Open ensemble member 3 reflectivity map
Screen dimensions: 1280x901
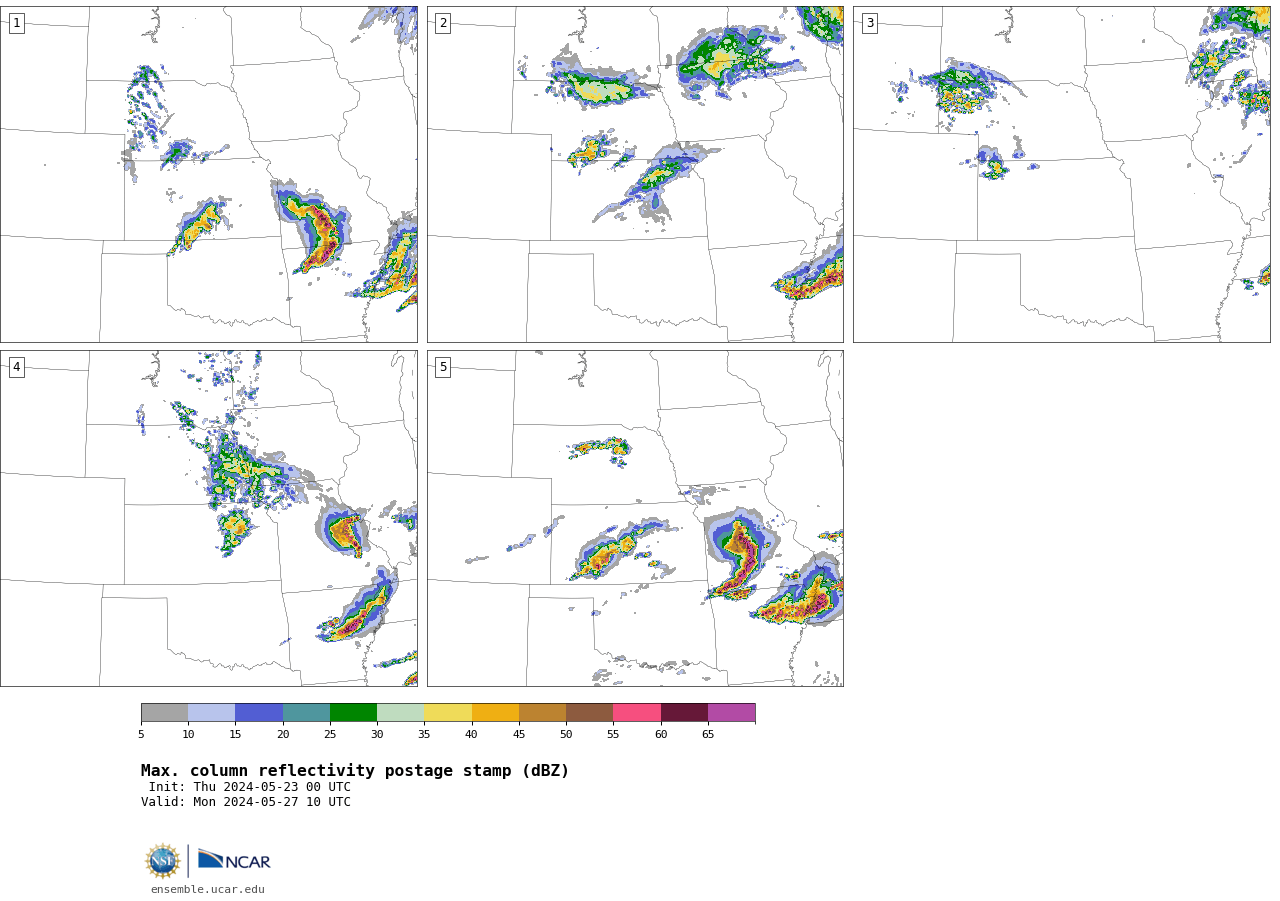point(1062,174)
